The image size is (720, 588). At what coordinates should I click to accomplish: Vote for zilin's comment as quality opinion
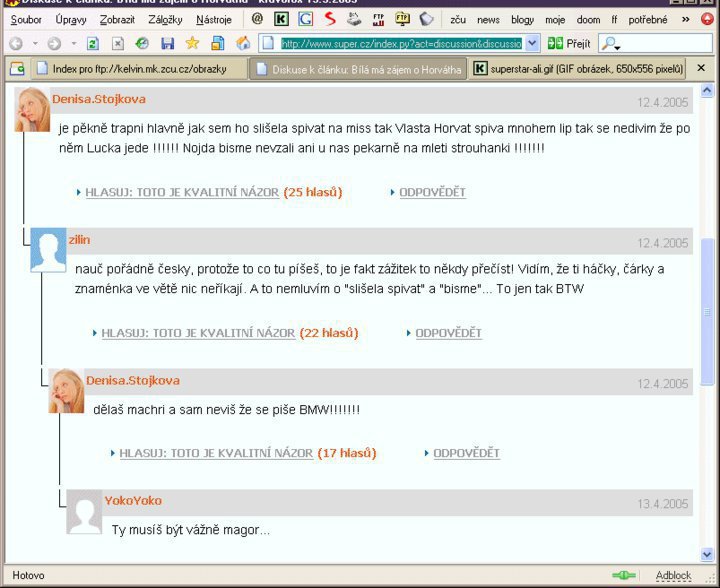198,333
